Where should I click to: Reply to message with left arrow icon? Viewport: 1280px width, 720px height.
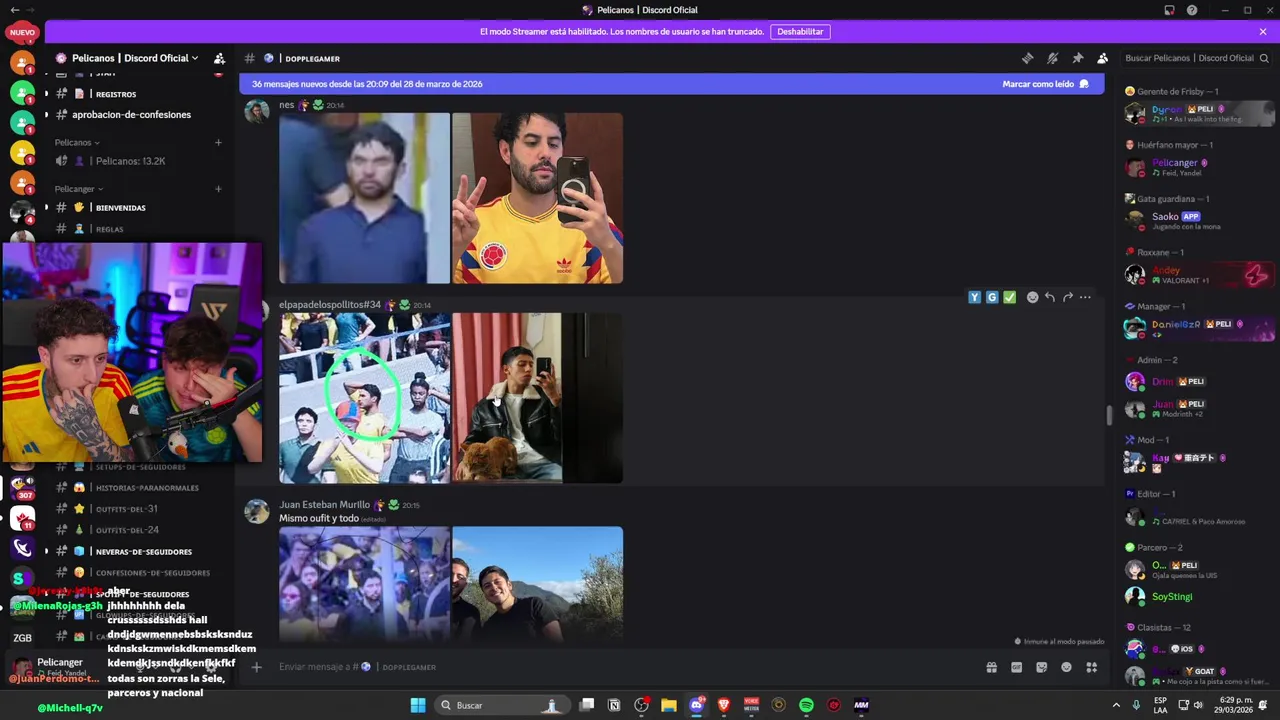coord(1050,297)
